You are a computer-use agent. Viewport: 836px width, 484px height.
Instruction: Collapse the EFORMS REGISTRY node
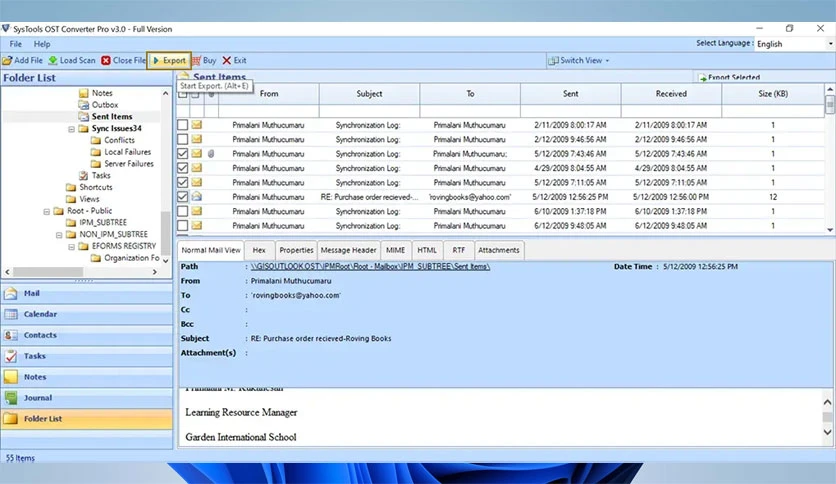point(71,247)
